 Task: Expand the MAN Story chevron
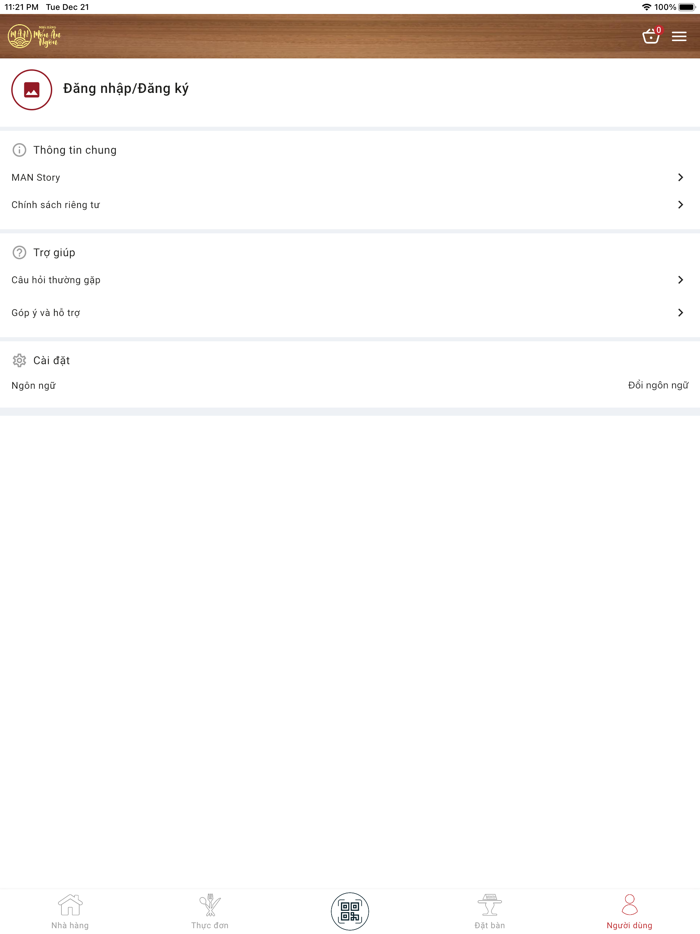tap(680, 178)
